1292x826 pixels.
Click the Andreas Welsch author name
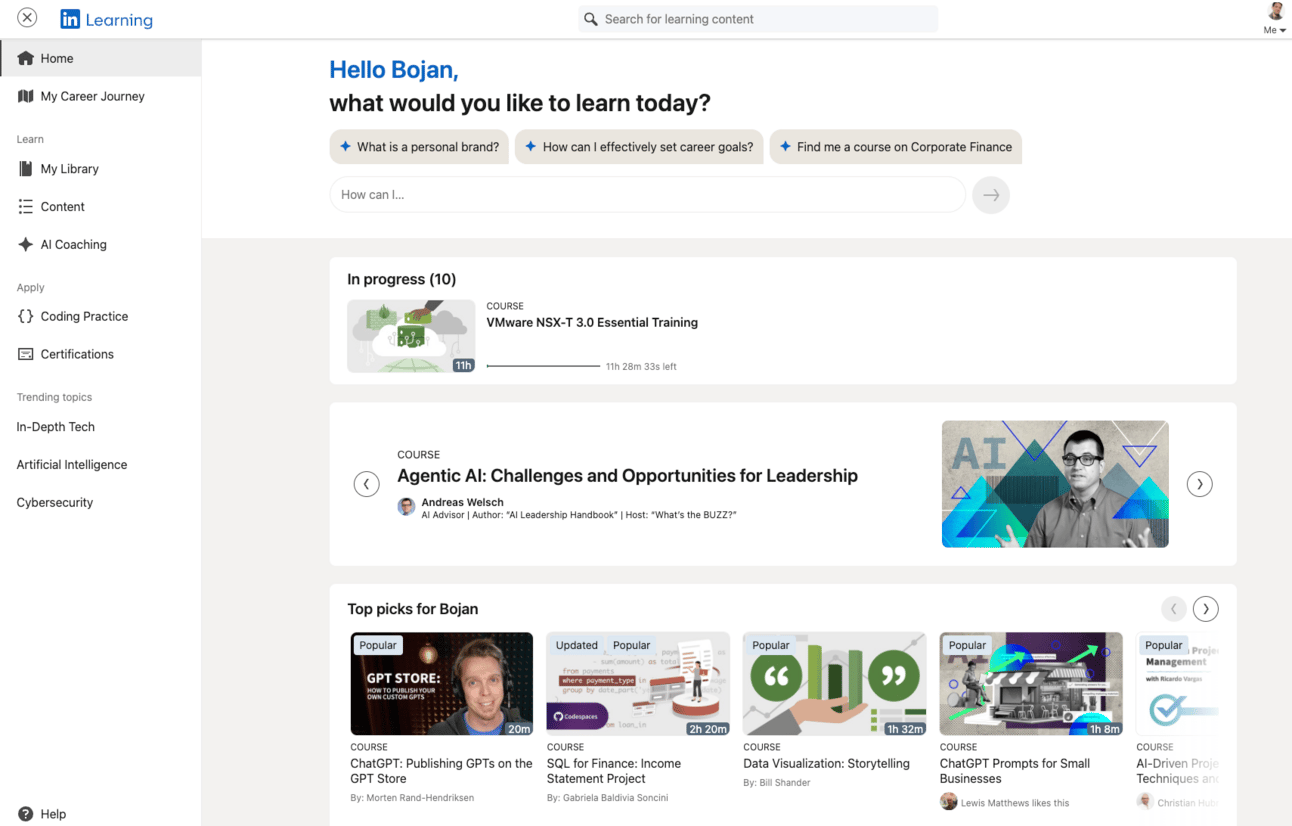pyautogui.click(x=462, y=502)
